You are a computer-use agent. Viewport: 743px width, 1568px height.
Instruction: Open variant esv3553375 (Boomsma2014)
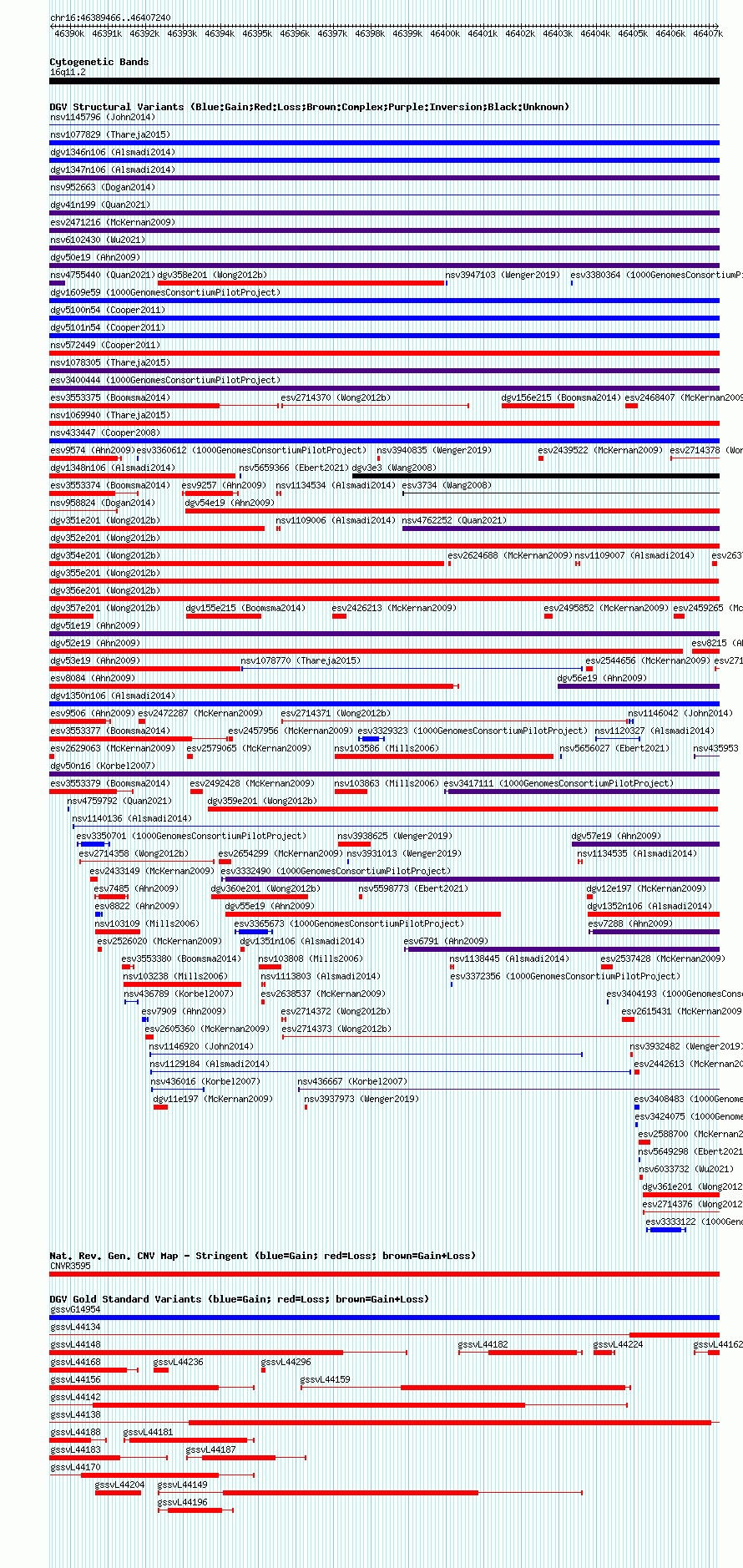(x=110, y=397)
